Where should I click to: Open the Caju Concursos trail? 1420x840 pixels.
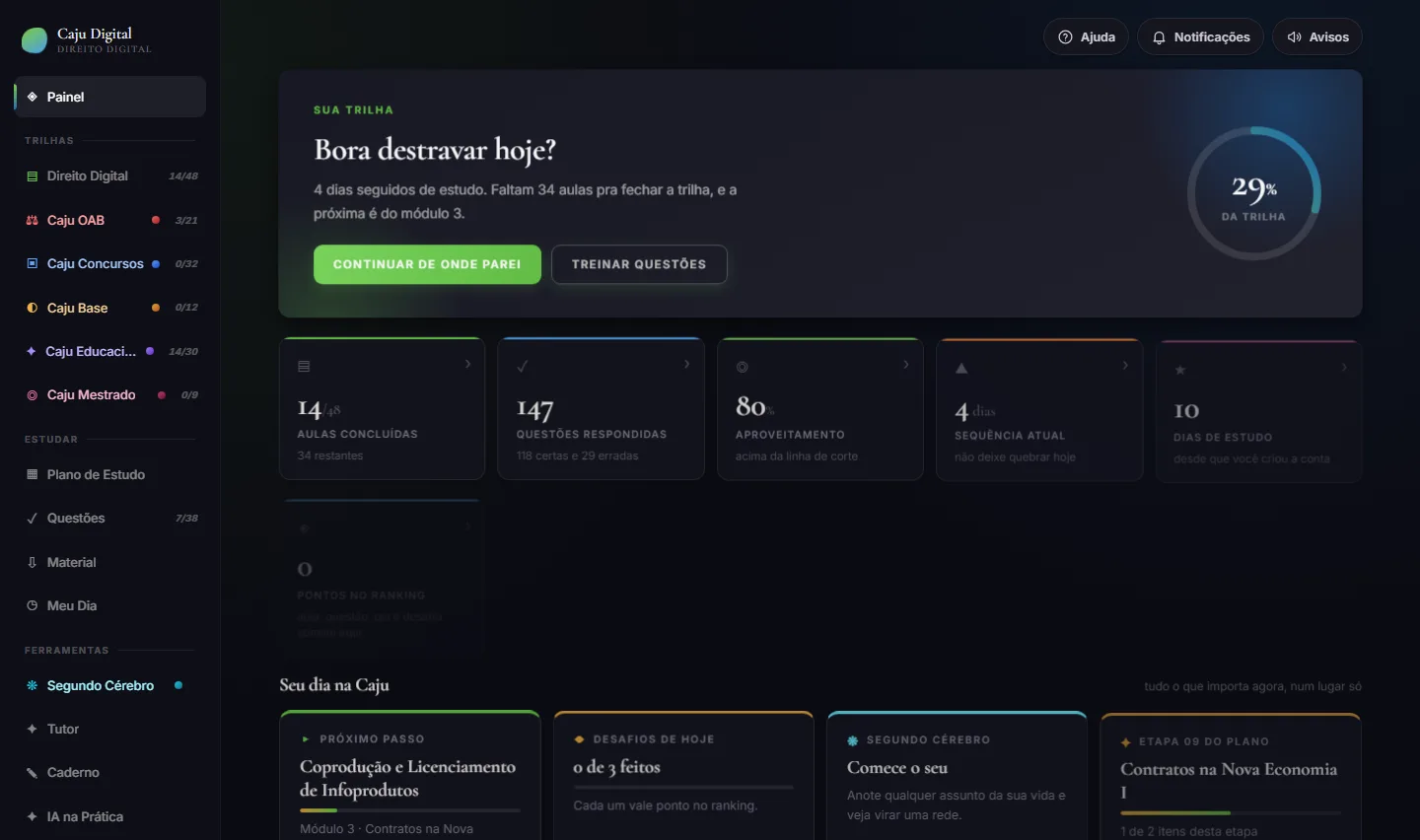[110, 263]
